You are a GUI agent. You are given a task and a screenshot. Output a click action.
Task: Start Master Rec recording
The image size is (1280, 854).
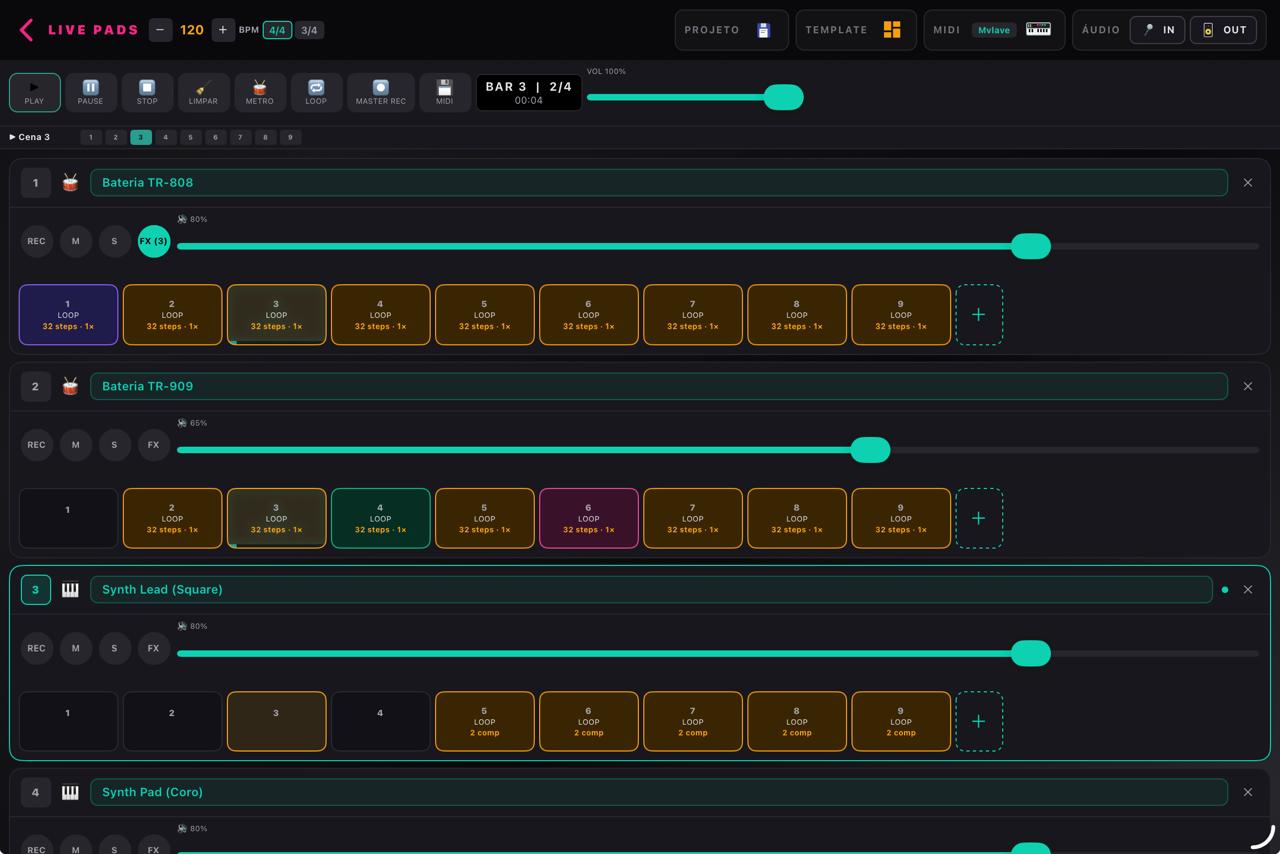pyautogui.click(x=380, y=92)
